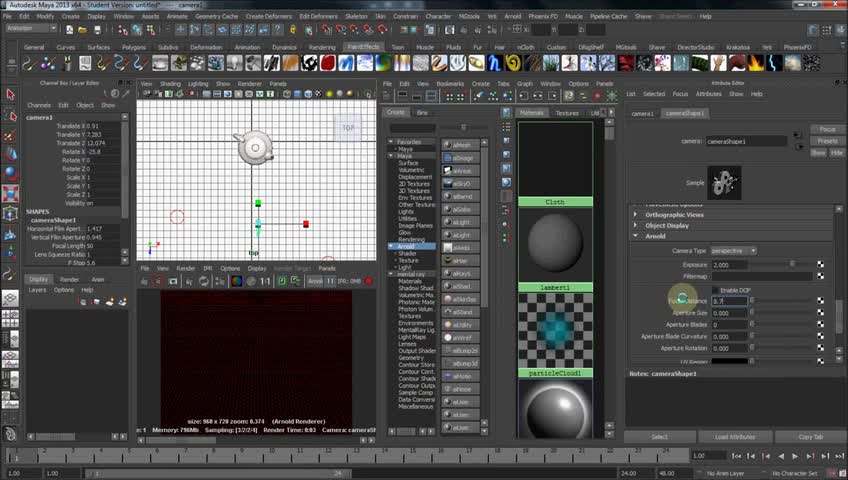Expand the Orthographic Views section
The height and width of the screenshot is (480, 848).
point(673,215)
